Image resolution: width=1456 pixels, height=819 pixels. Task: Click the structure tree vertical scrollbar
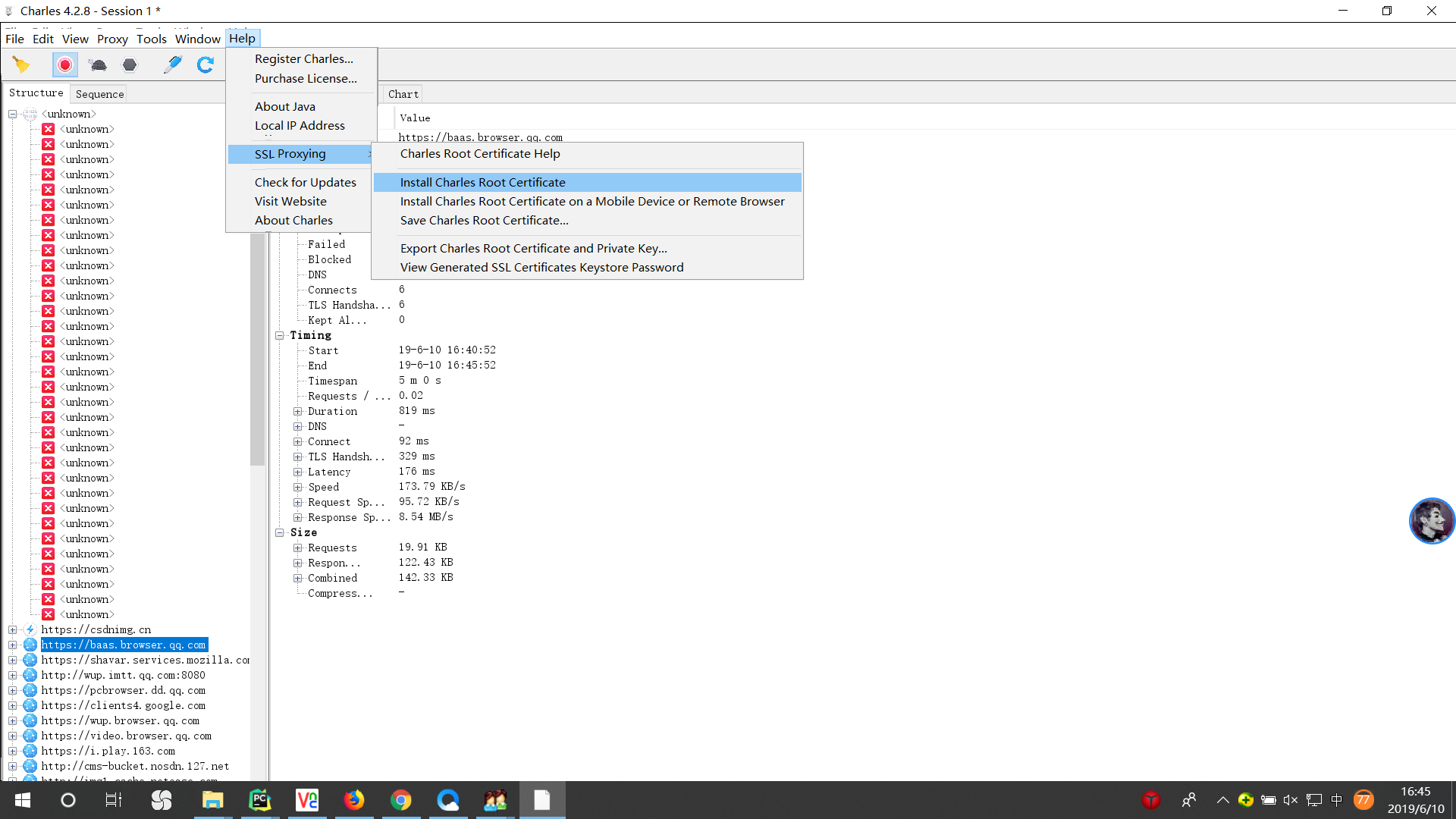[x=257, y=349]
